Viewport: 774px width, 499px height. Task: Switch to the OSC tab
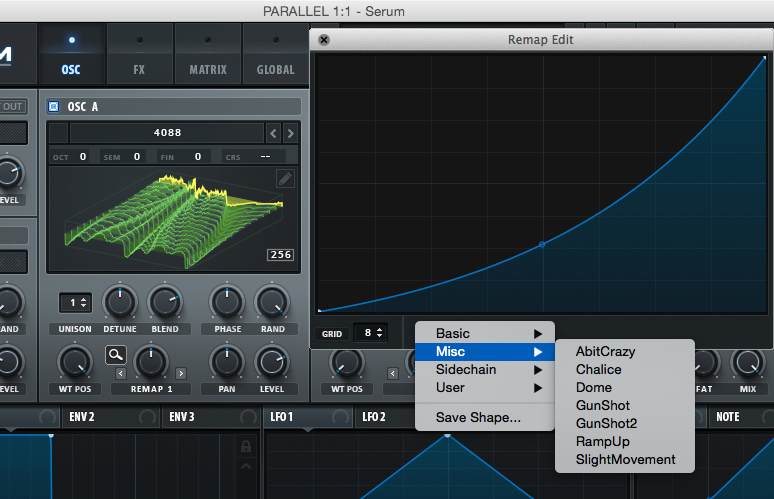pos(72,55)
